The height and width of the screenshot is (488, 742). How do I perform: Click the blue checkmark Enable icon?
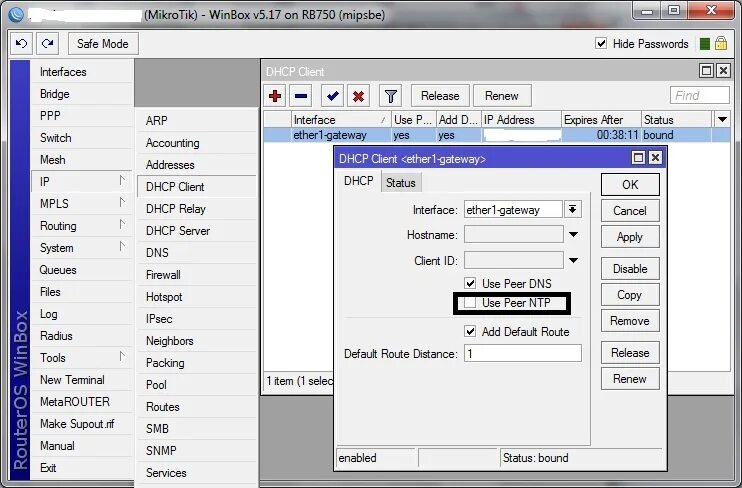click(332, 96)
